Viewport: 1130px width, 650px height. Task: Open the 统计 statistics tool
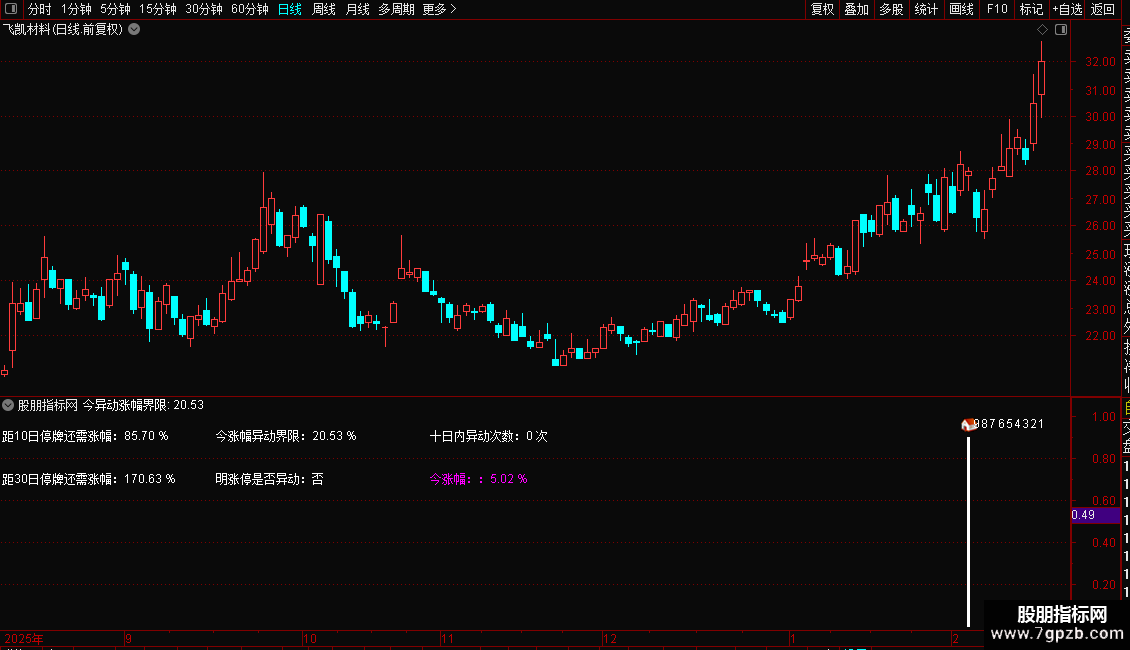[926, 9]
